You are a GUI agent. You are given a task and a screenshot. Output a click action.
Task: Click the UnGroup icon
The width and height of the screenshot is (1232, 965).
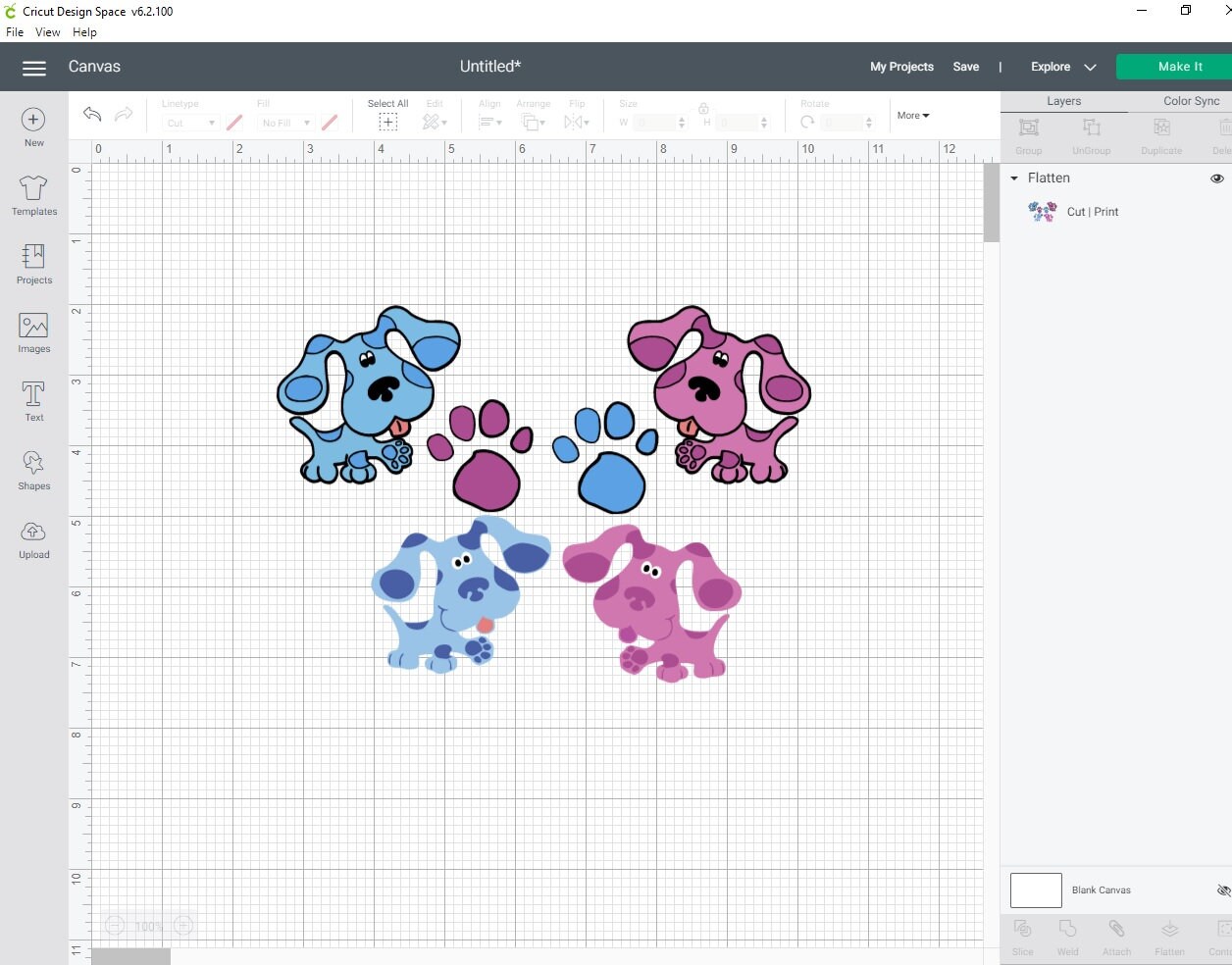click(x=1092, y=127)
